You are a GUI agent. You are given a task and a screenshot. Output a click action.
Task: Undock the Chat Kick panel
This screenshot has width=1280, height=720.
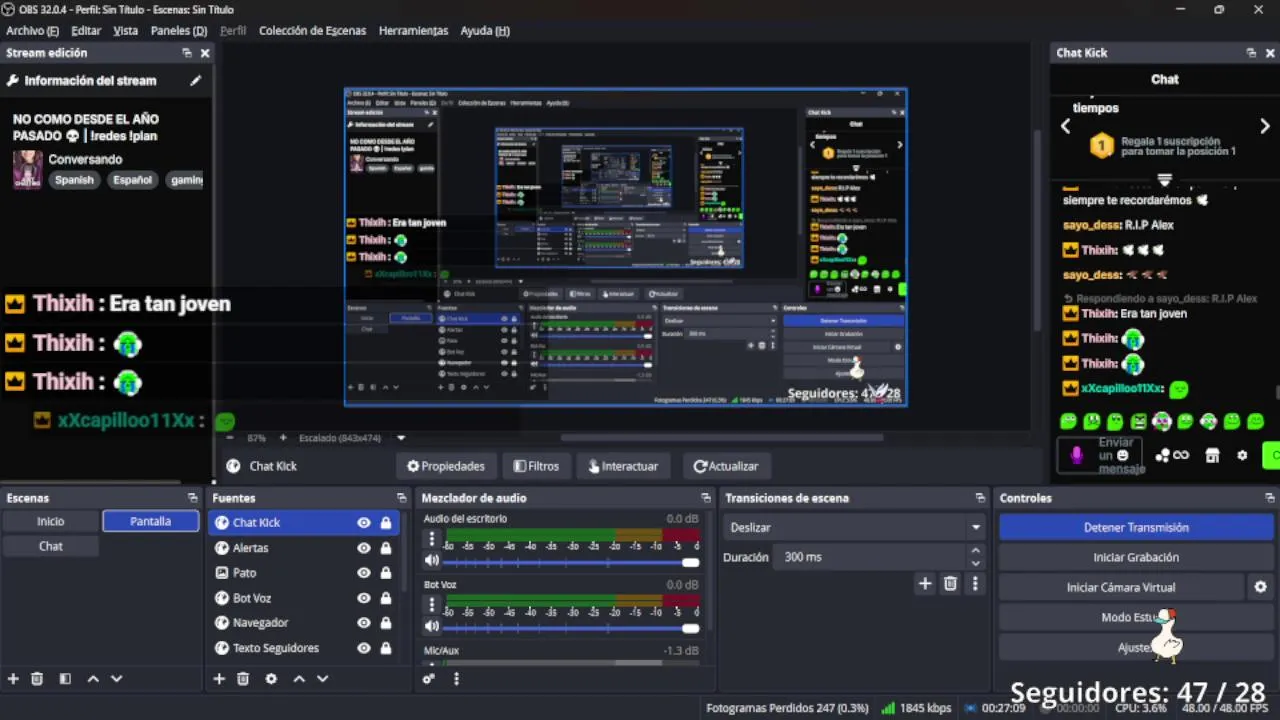pyautogui.click(x=1251, y=53)
